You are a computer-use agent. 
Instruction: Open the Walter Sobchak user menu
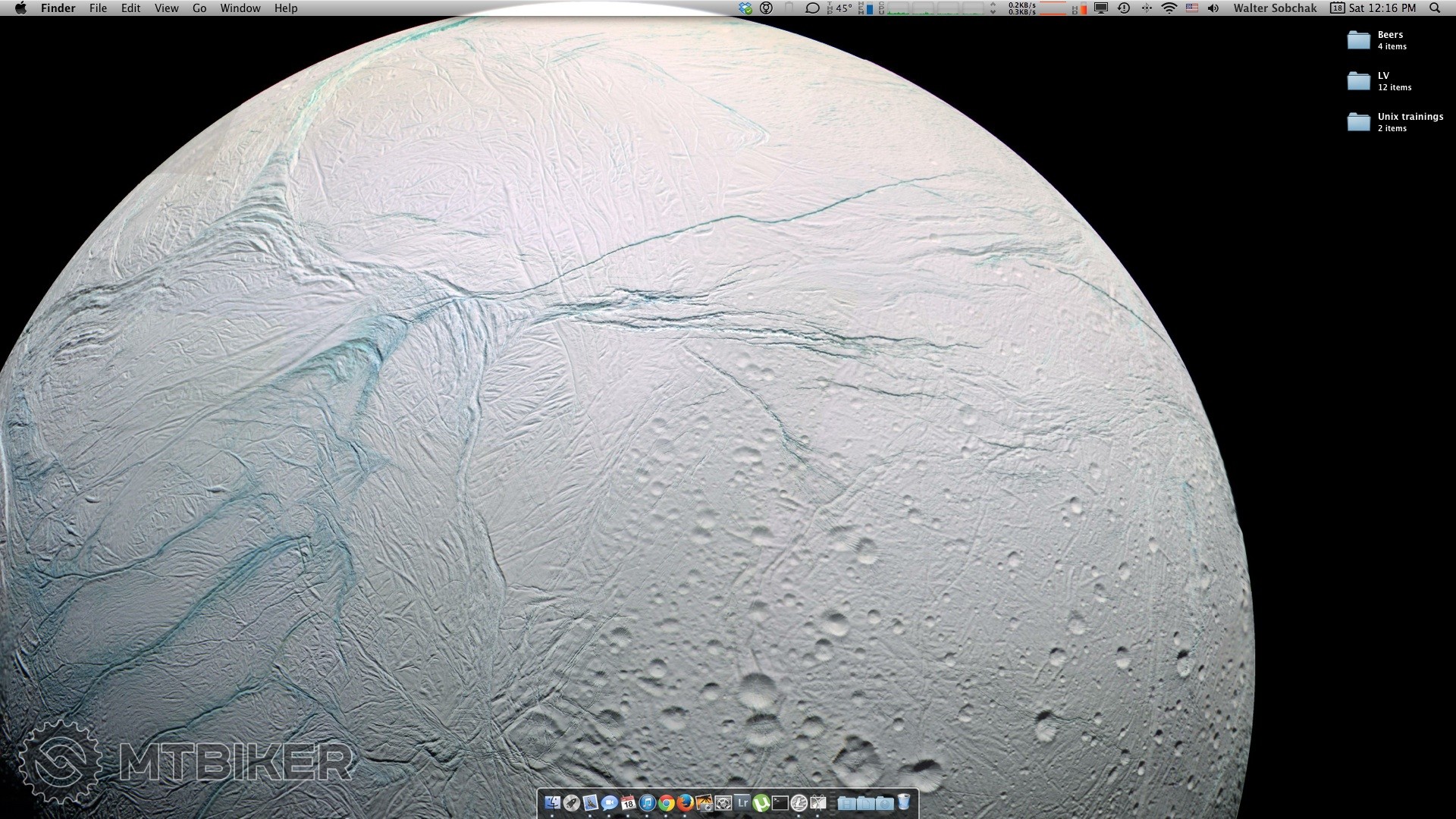coord(1275,8)
